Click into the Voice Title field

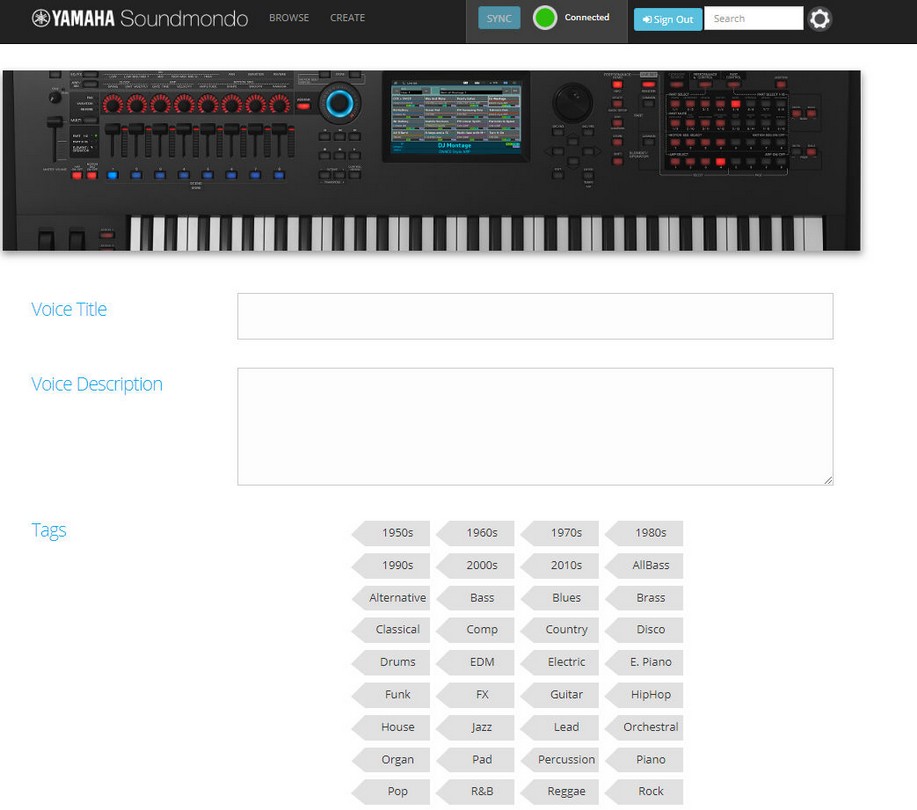[535, 316]
